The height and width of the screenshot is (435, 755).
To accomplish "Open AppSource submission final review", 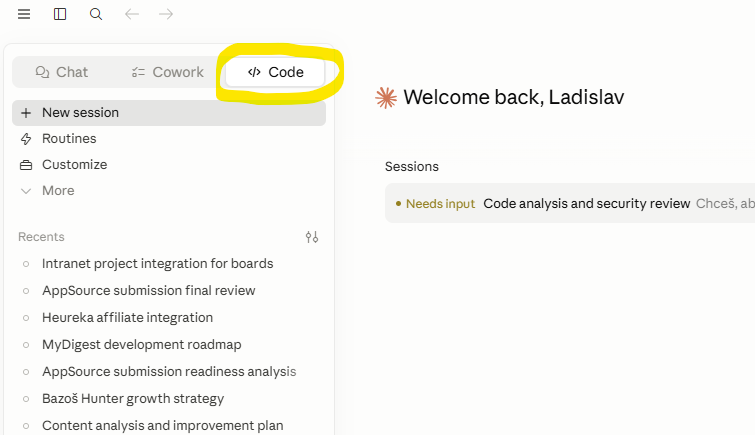I will click(148, 290).
